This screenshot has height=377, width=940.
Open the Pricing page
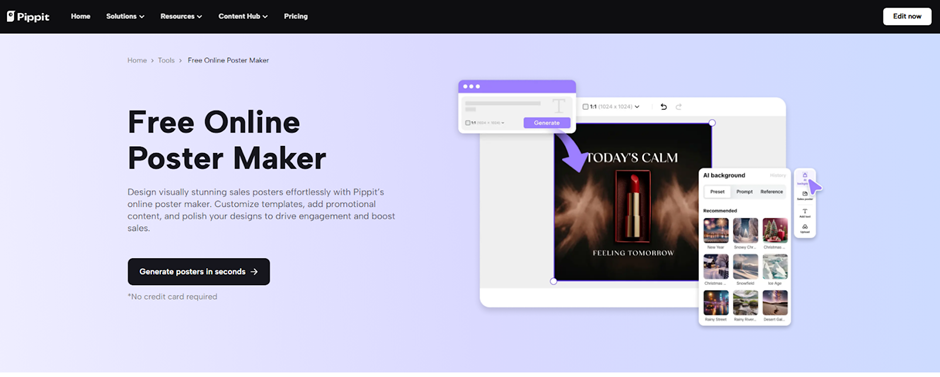click(x=296, y=16)
